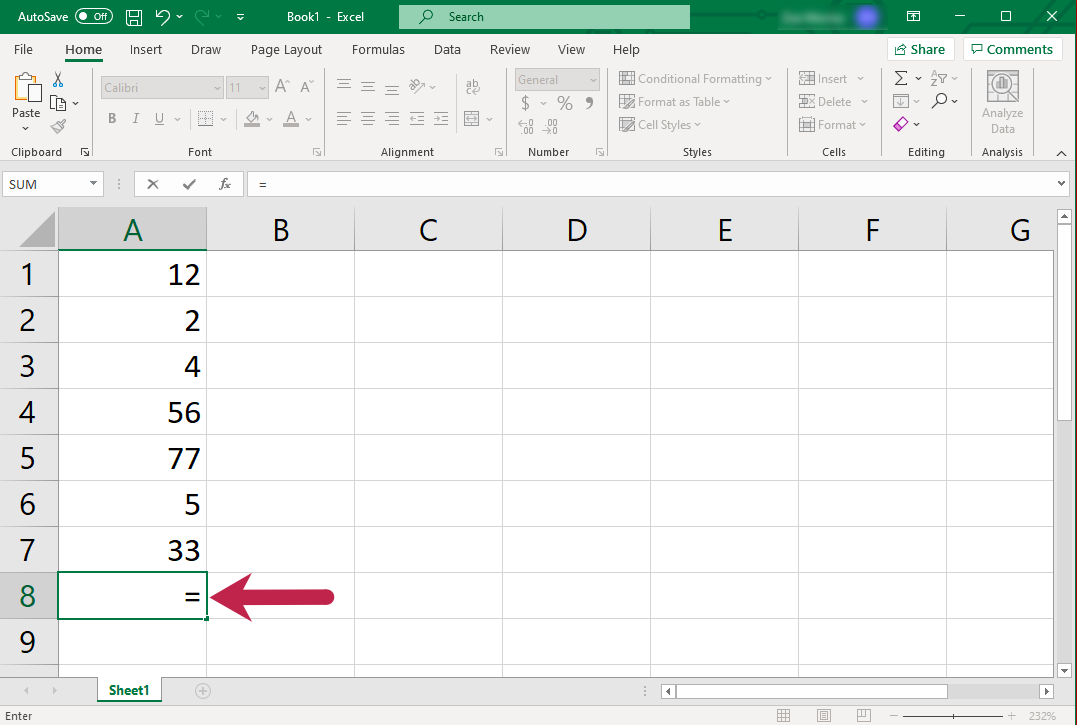Click the Ribbon Display Options icon
Screen dimensions: 1077x725
point(914,16)
